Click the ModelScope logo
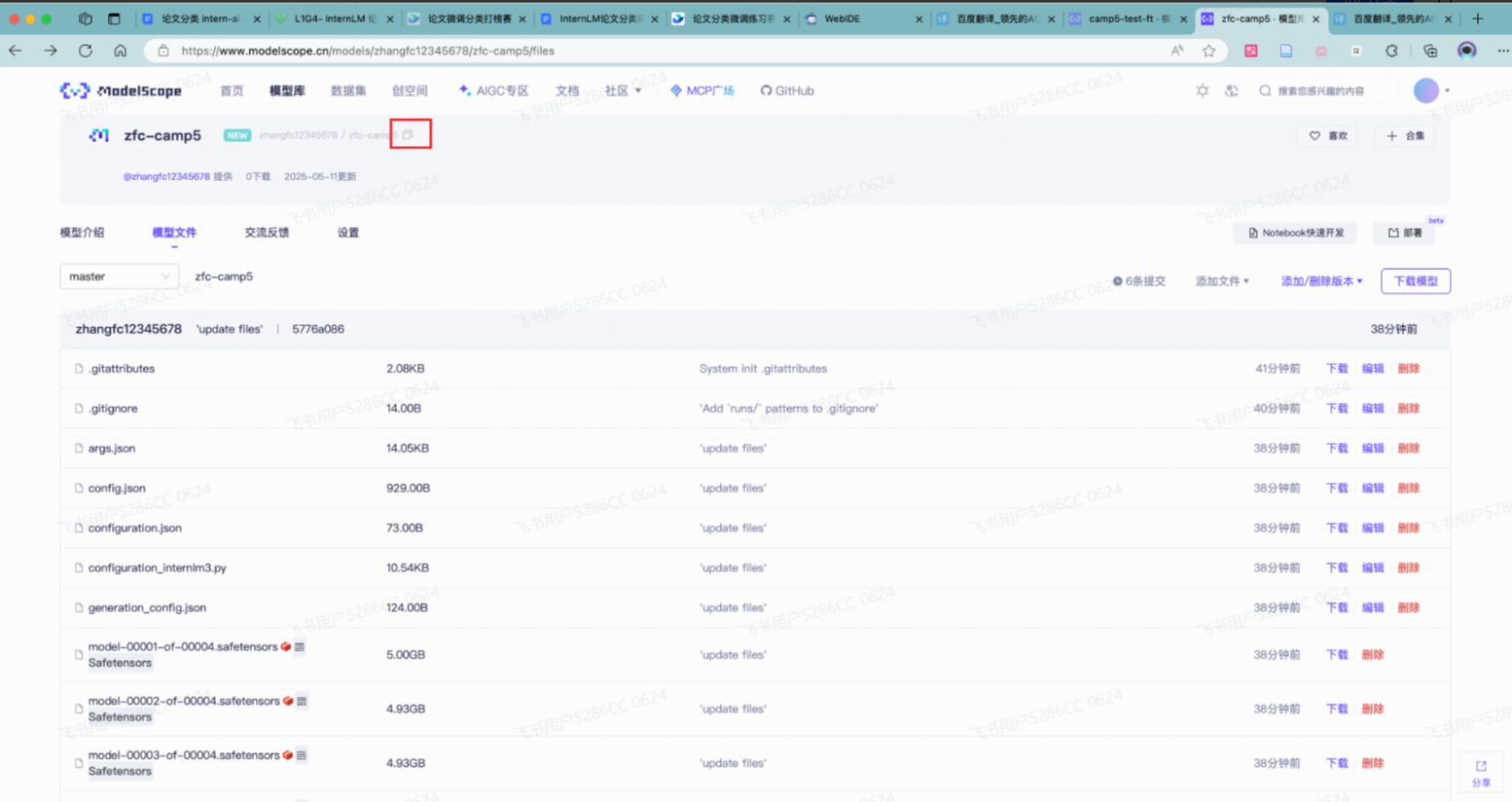1512x802 pixels. coord(121,91)
